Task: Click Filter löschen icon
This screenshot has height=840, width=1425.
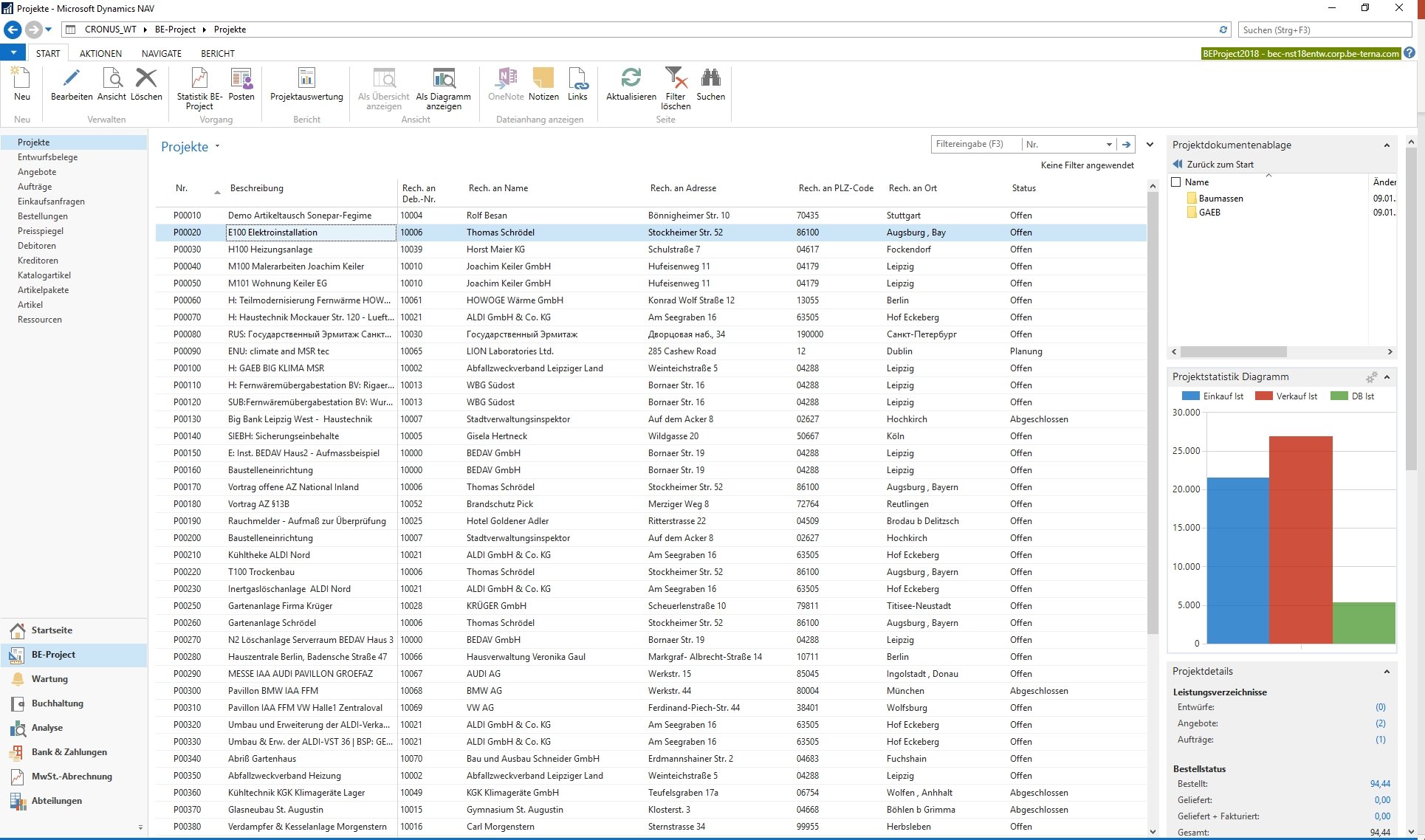Action: [675, 78]
